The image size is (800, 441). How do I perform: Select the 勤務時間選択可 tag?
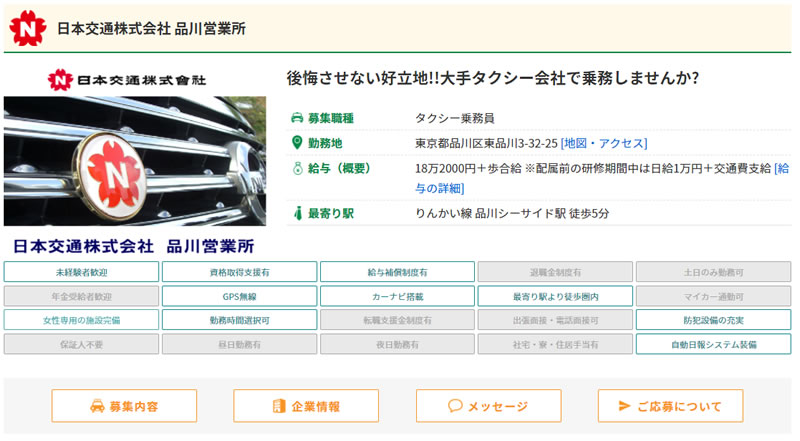[x=239, y=320]
